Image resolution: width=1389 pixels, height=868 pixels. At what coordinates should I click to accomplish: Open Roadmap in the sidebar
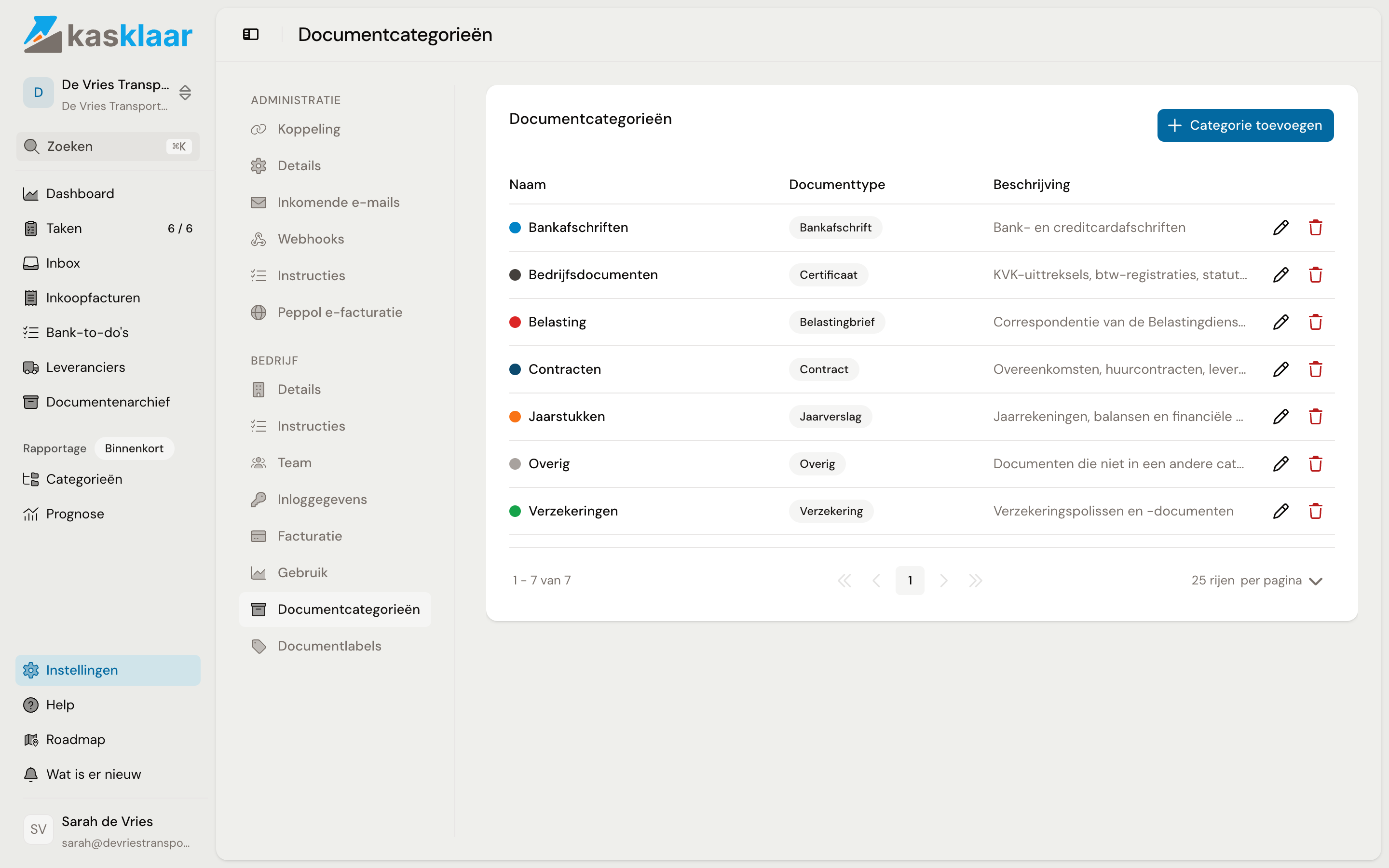click(108, 739)
